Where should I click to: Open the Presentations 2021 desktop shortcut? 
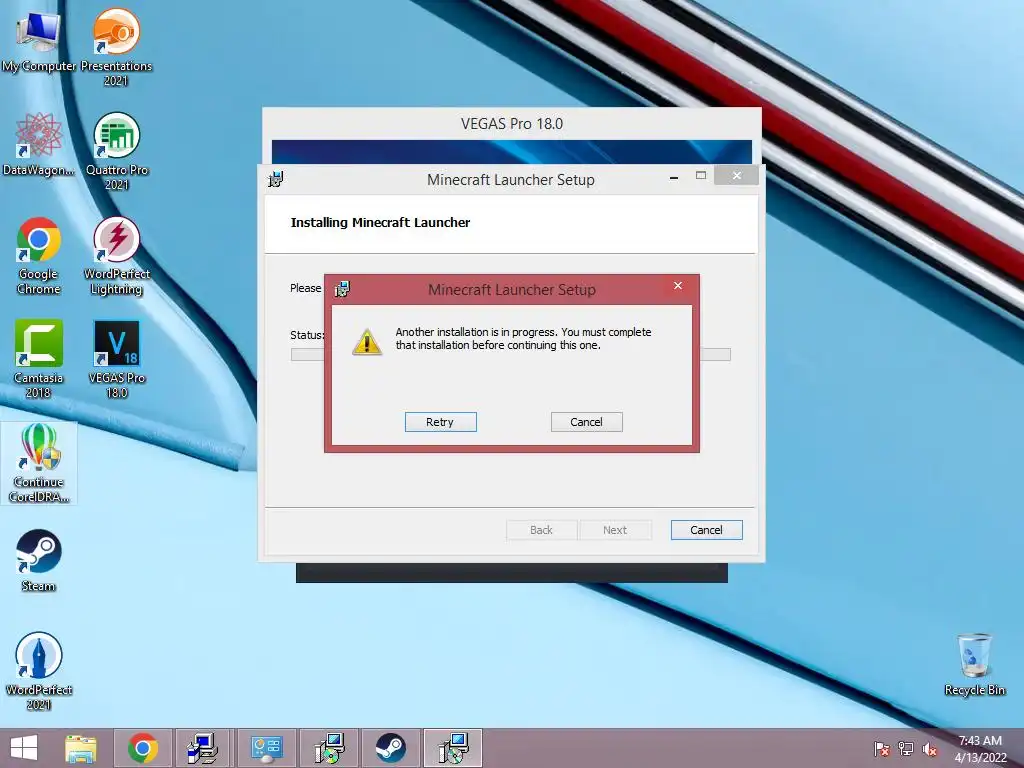click(x=116, y=47)
